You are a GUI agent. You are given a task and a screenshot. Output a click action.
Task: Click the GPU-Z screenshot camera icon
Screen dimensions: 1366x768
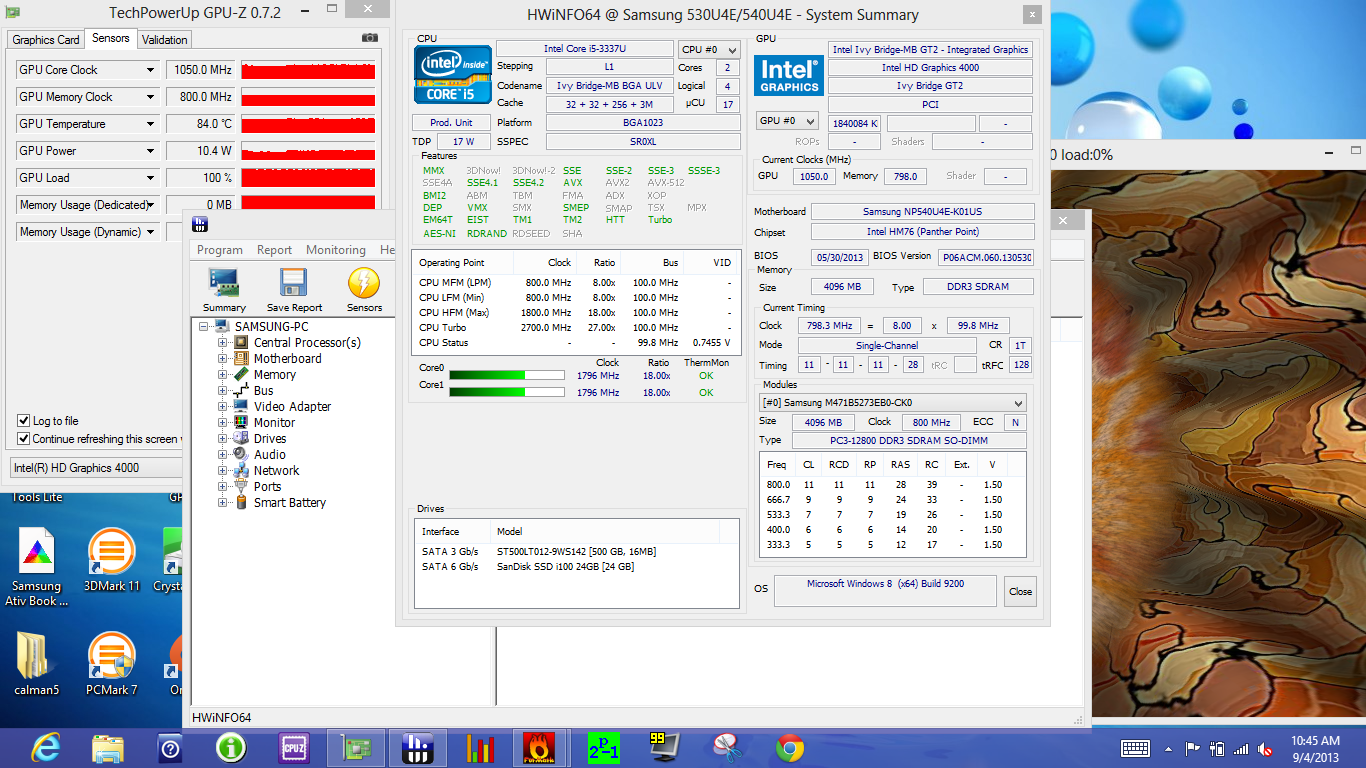(370, 38)
